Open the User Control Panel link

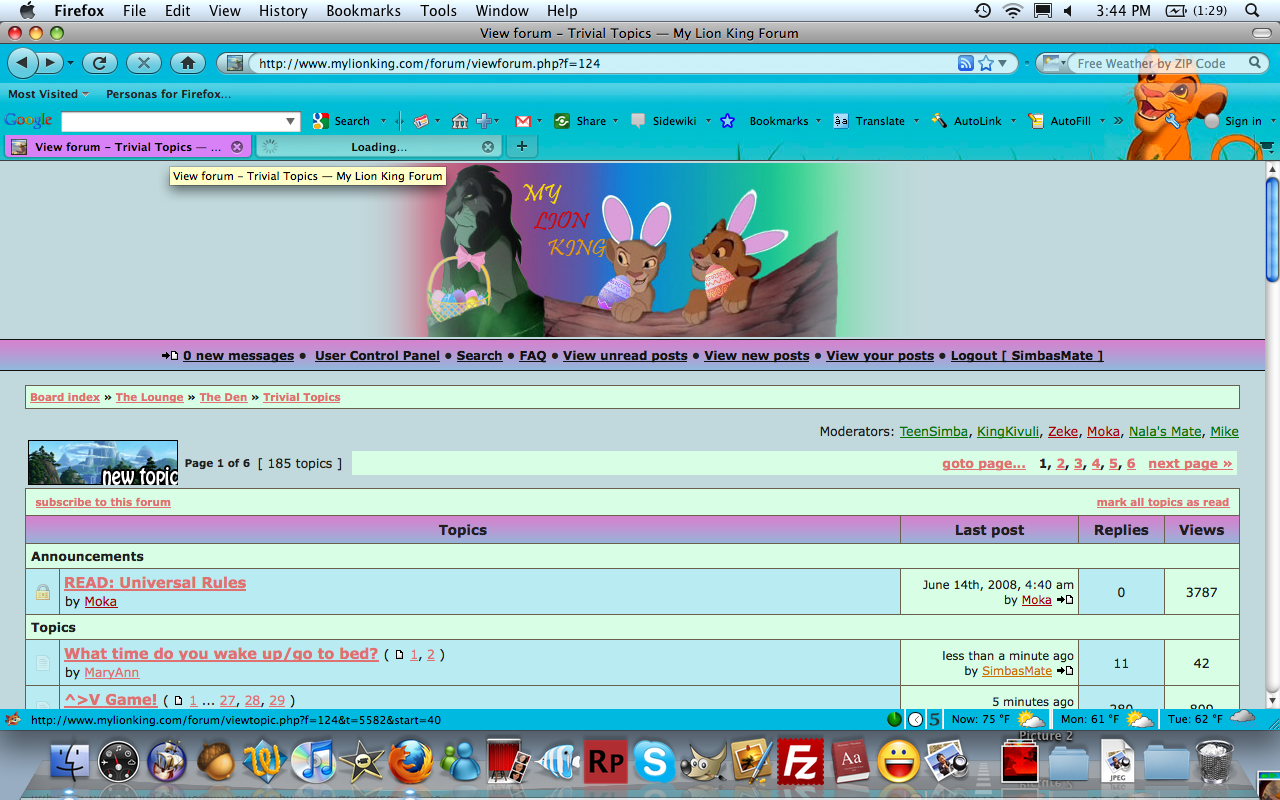tap(377, 355)
